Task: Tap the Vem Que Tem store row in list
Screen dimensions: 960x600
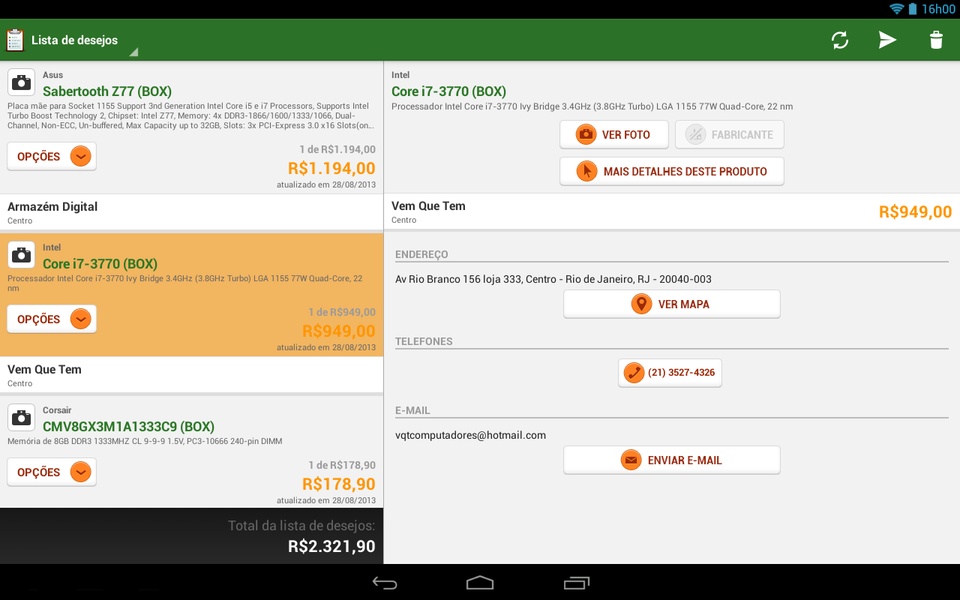Action: pos(192,375)
